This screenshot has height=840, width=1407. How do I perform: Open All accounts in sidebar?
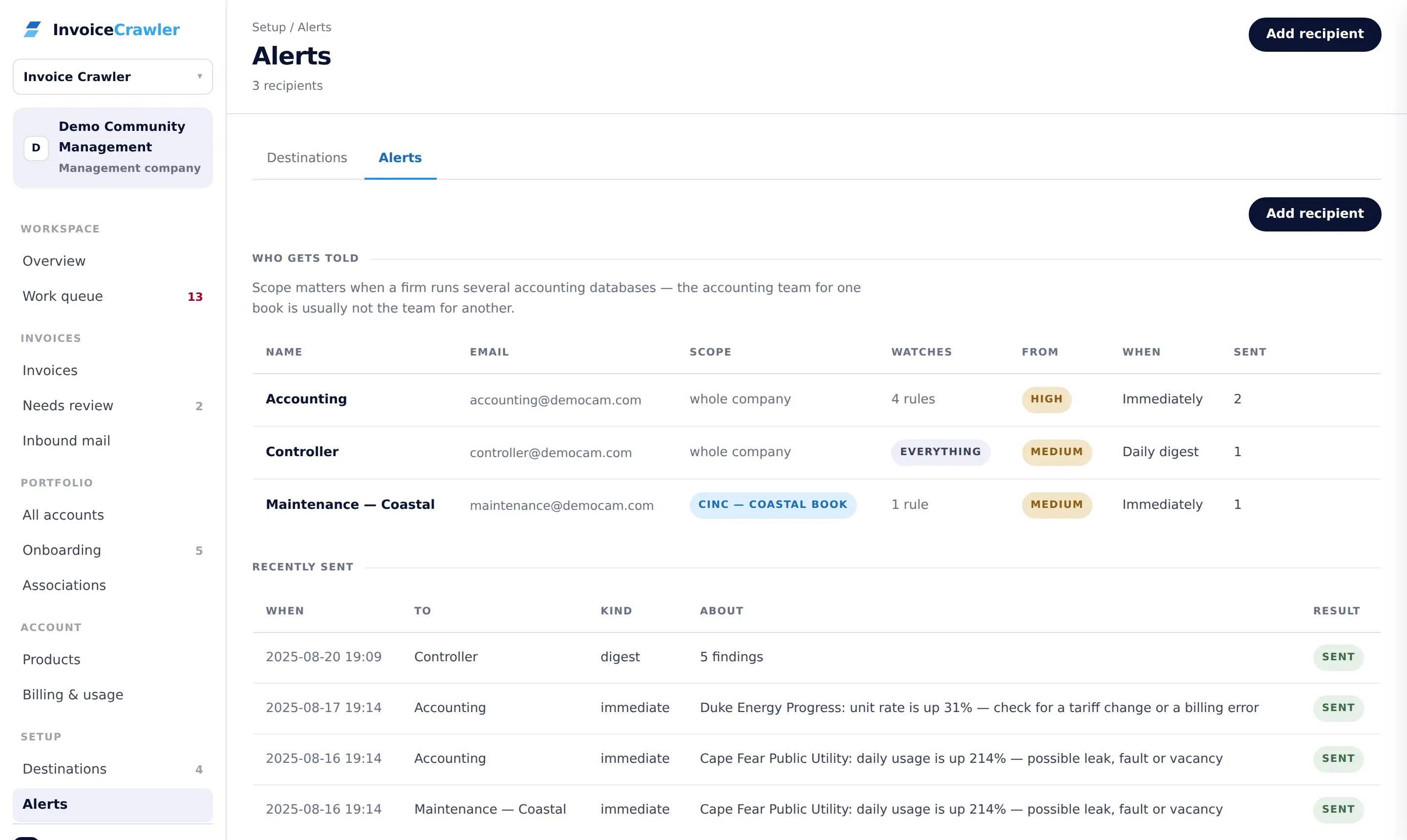[113, 515]
